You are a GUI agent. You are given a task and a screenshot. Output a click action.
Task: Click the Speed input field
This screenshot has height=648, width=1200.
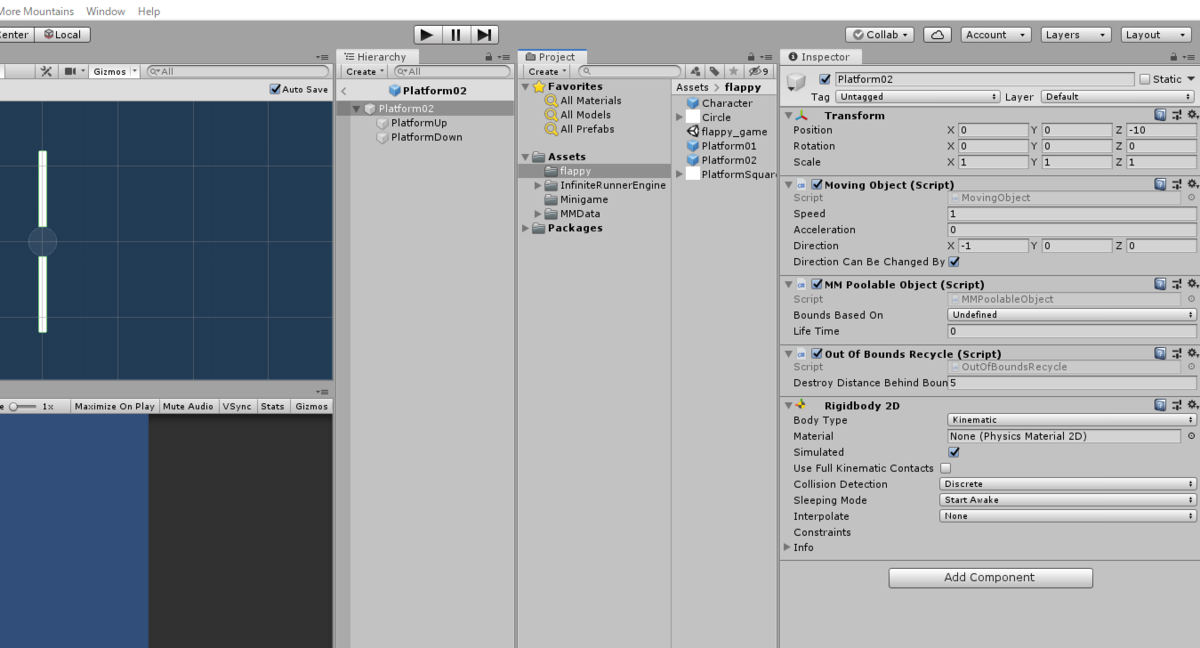pyautogui.click(x=1072, y=214)
